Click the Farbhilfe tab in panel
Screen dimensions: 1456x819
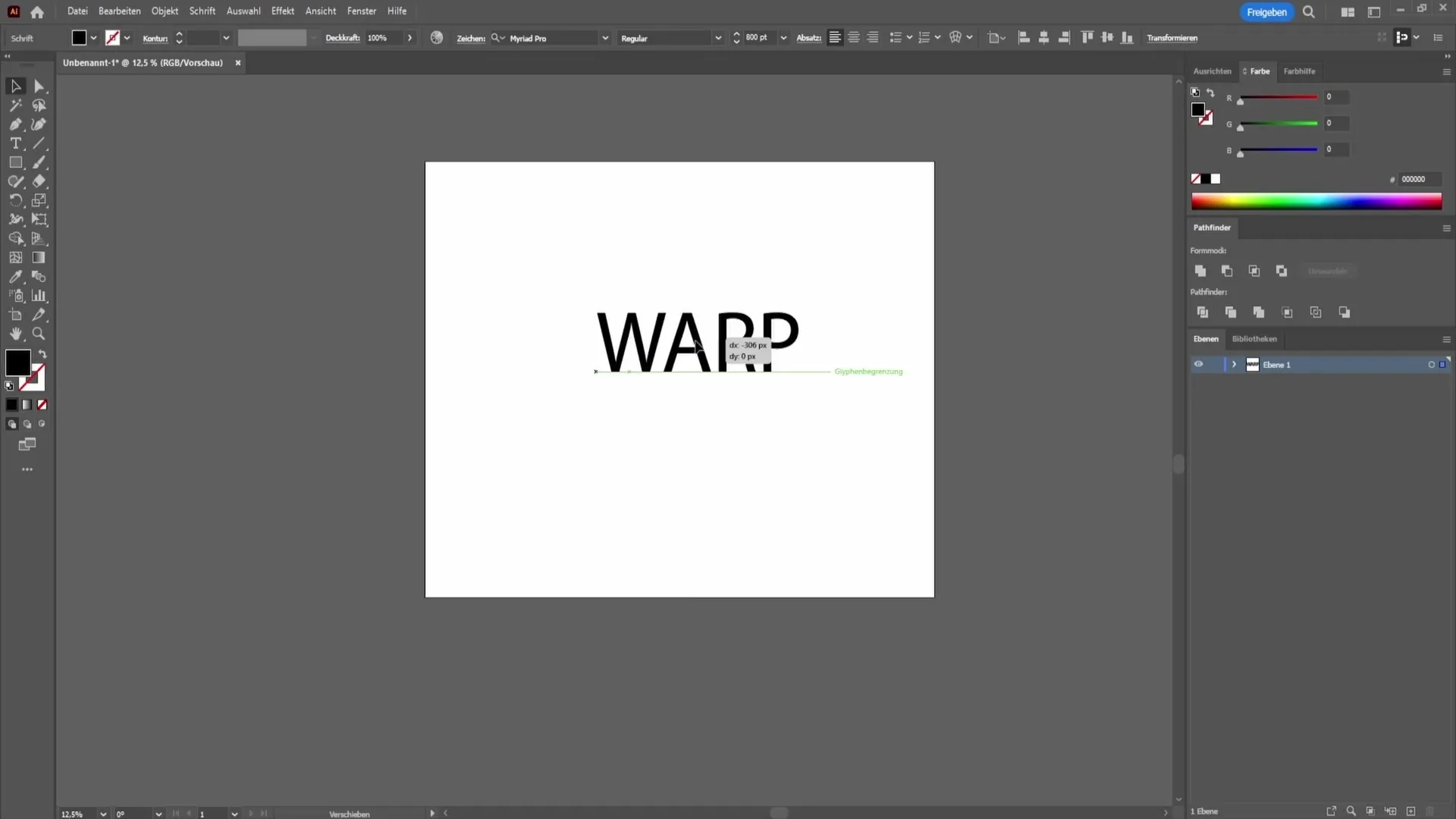point(1300,70)
